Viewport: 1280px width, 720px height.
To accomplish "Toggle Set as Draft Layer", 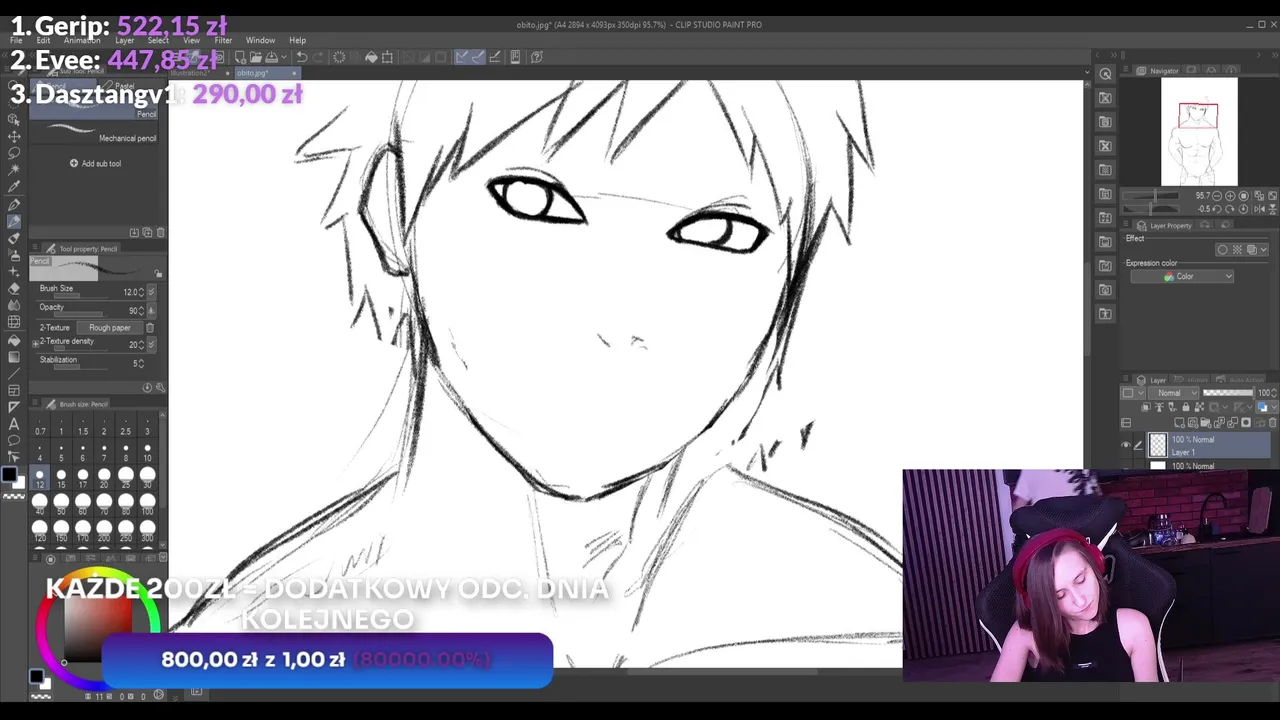I will pyautogui.click(x=1173, y=407).
